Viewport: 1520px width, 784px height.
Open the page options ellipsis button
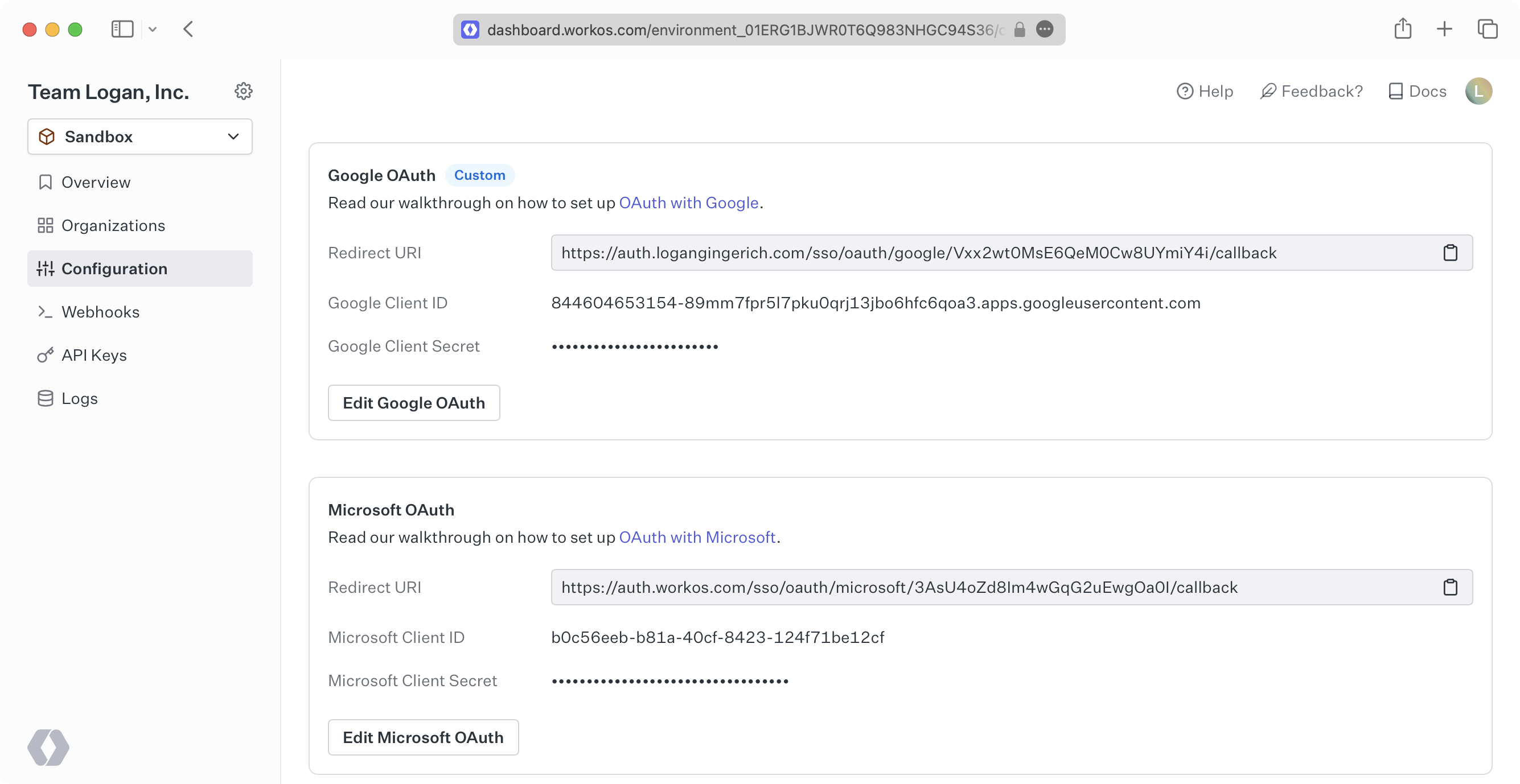point(1045,30)
